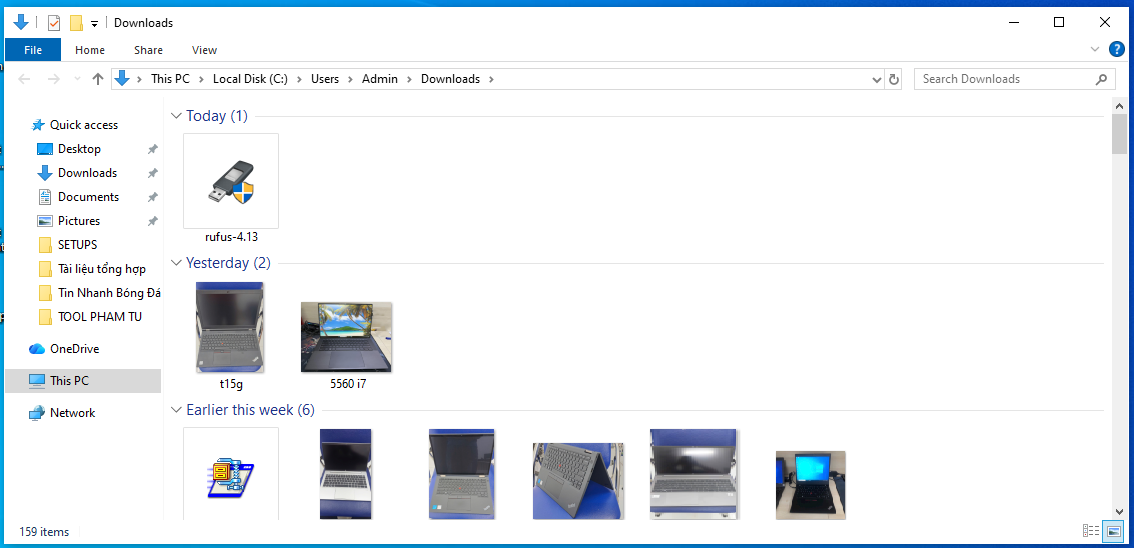The width and height of the screenshot is (1134, 548).
Task: Open OneDrive in the navigation pane
Action: click(x=74, y=349)
